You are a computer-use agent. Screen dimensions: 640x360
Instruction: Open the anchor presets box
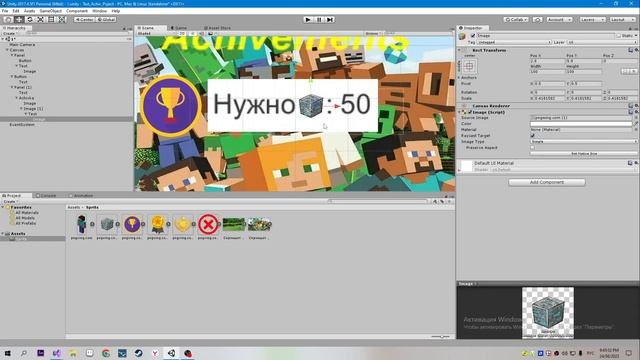469,66
